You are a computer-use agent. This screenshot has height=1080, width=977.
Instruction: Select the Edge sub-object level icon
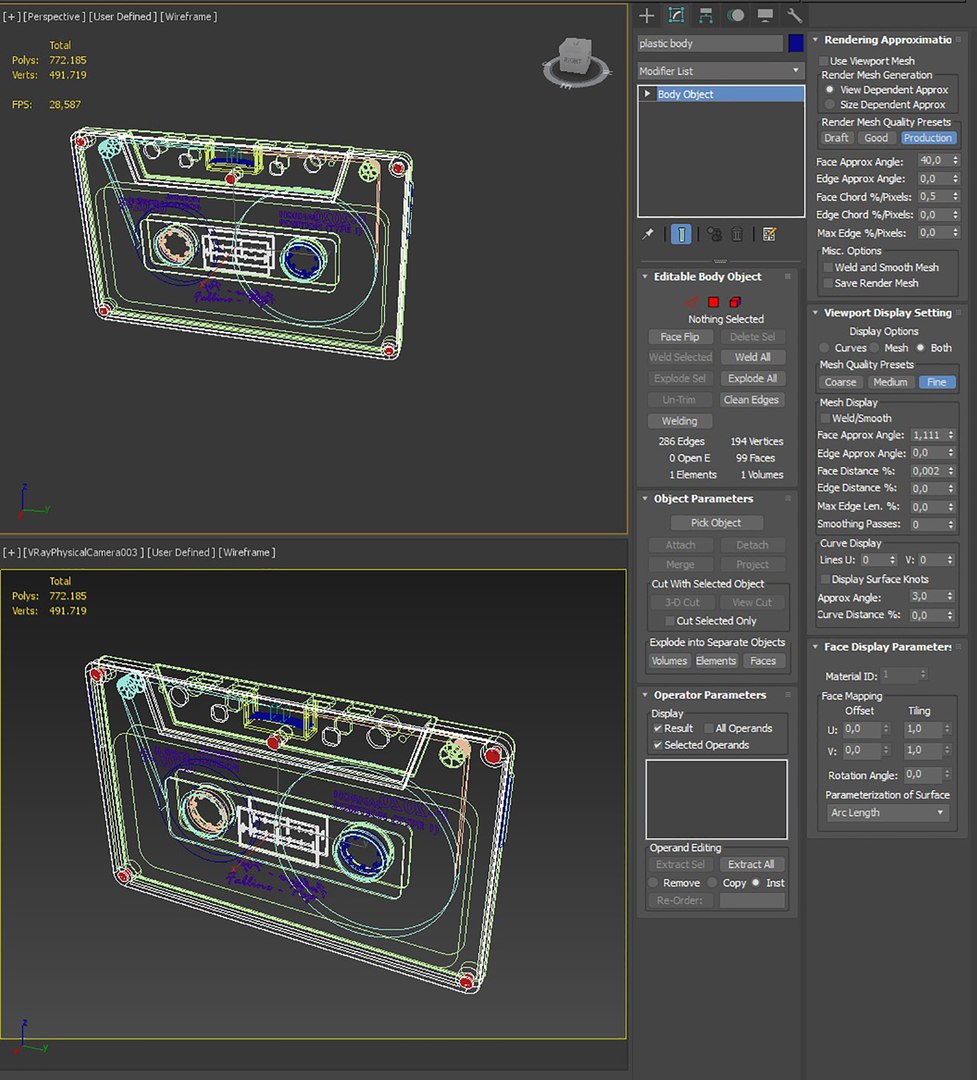pos(691,302)
